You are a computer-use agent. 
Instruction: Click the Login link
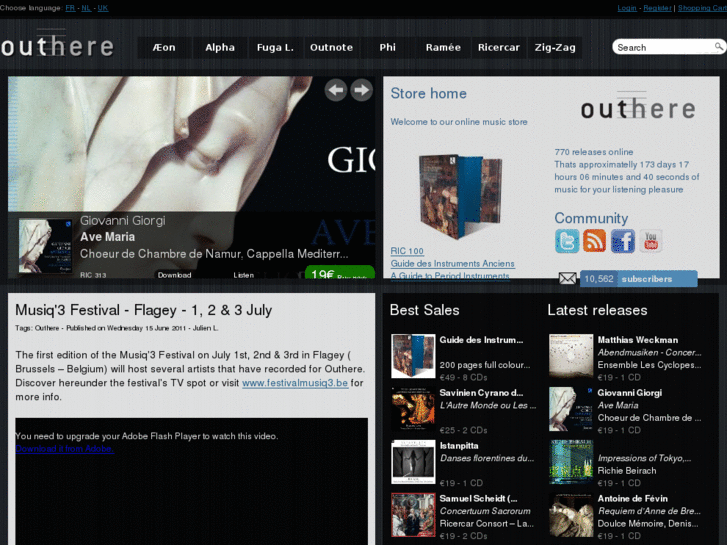tap(627, 8)
